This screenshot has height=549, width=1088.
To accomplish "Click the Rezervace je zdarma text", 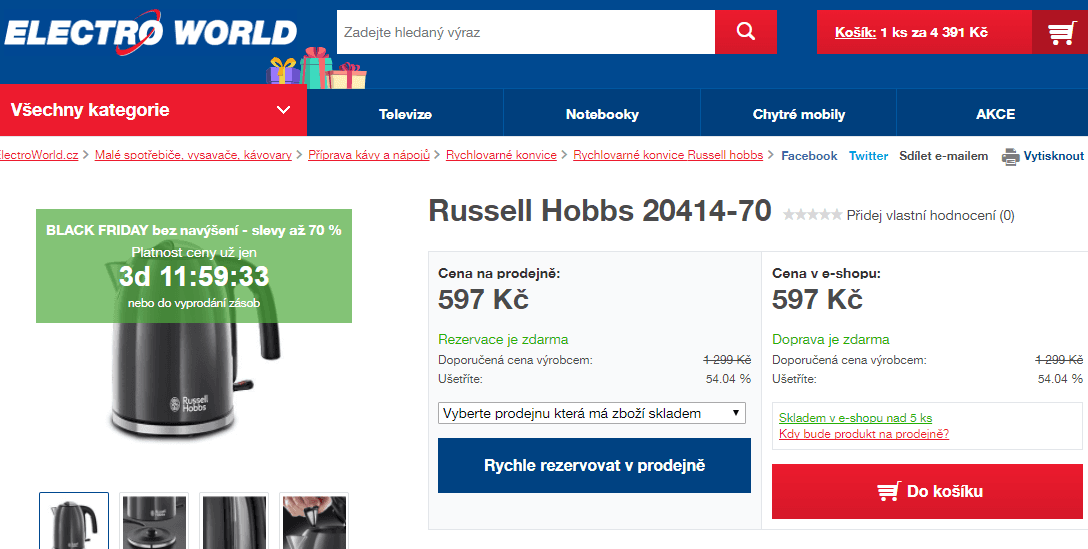I will point(503,339).
